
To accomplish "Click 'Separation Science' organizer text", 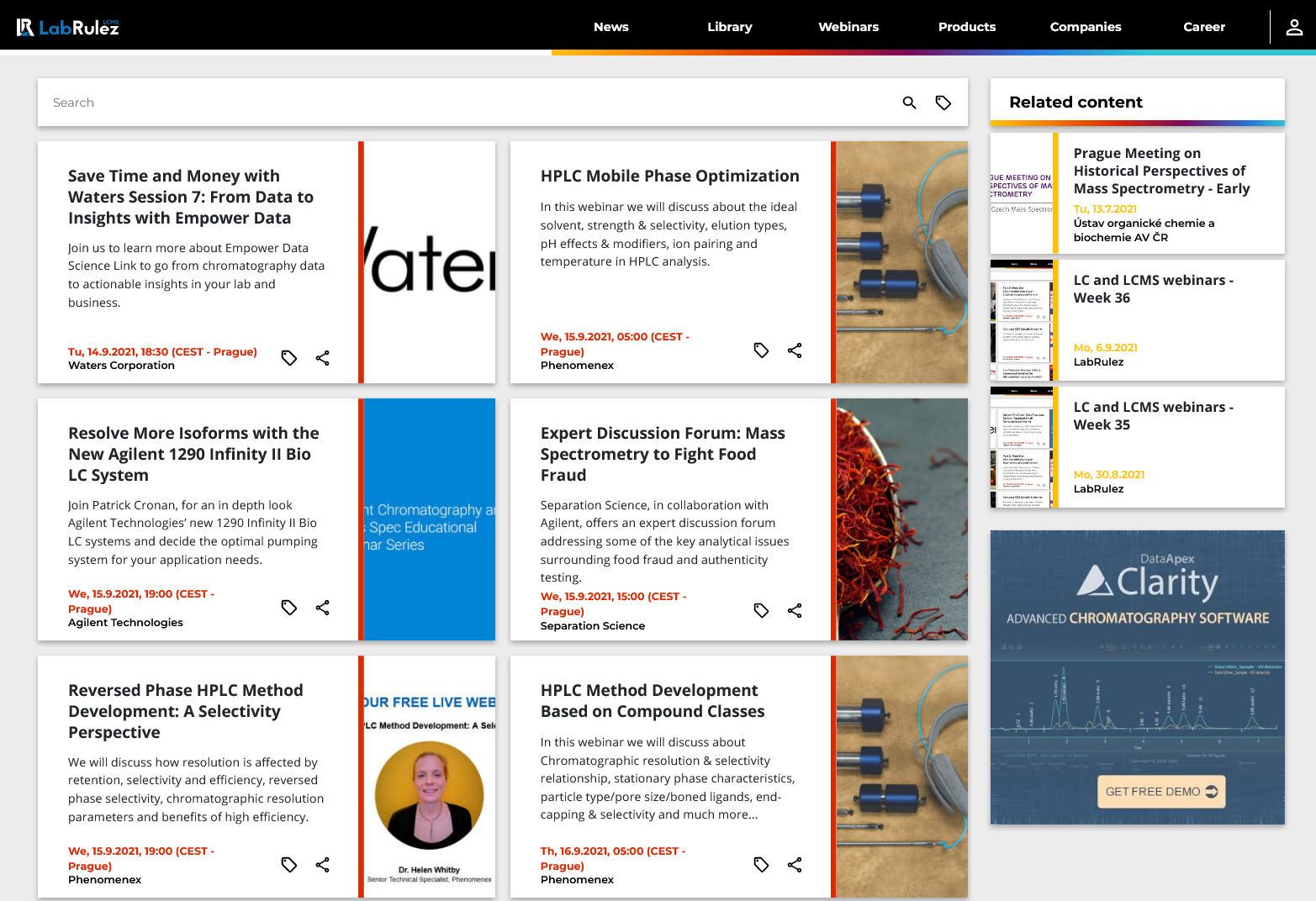I will click(x=593, y=626).
